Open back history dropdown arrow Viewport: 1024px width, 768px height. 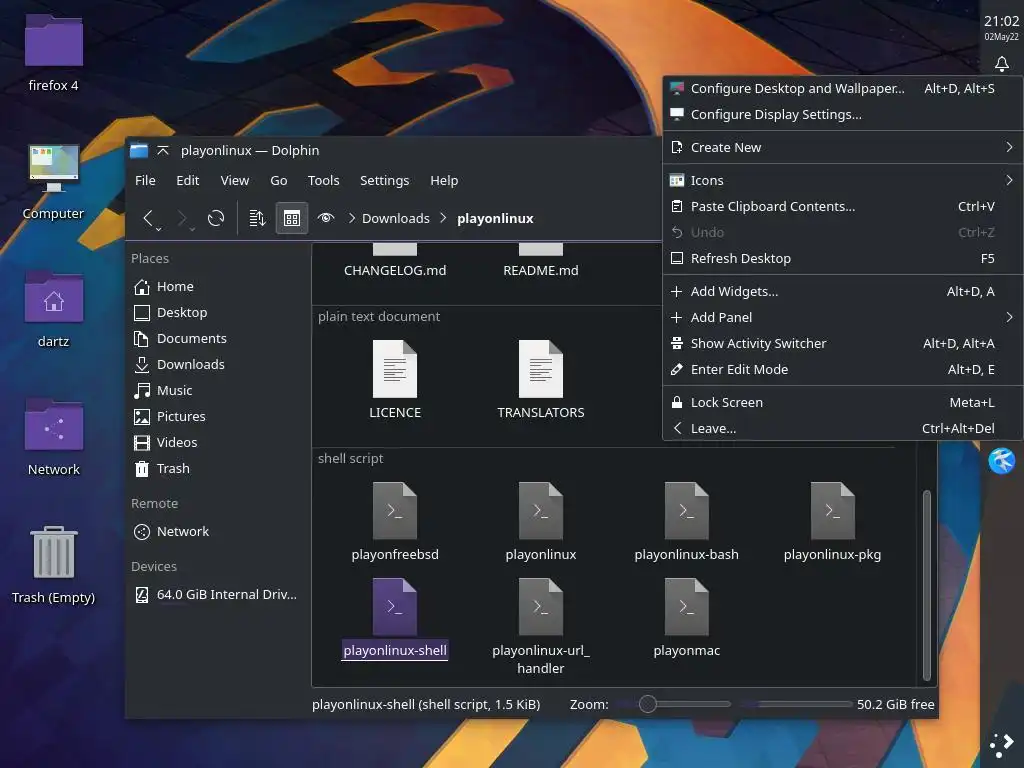159,229
